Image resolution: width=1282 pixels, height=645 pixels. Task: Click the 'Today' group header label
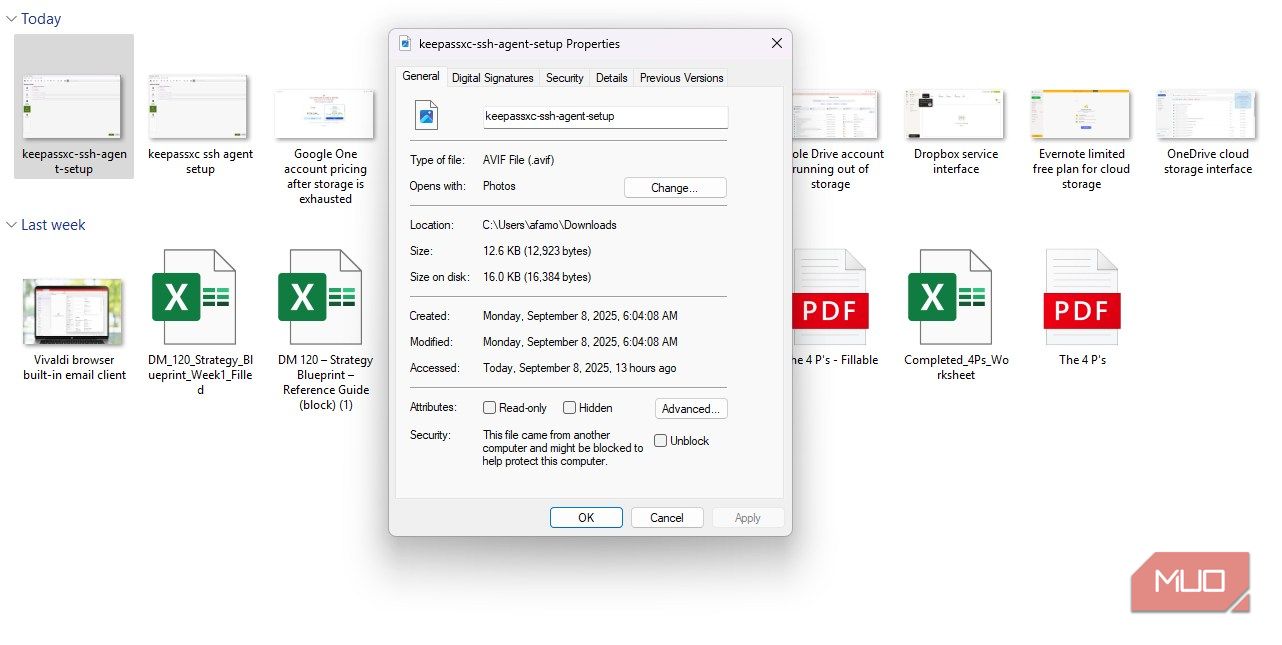click(x=41, y=19)
